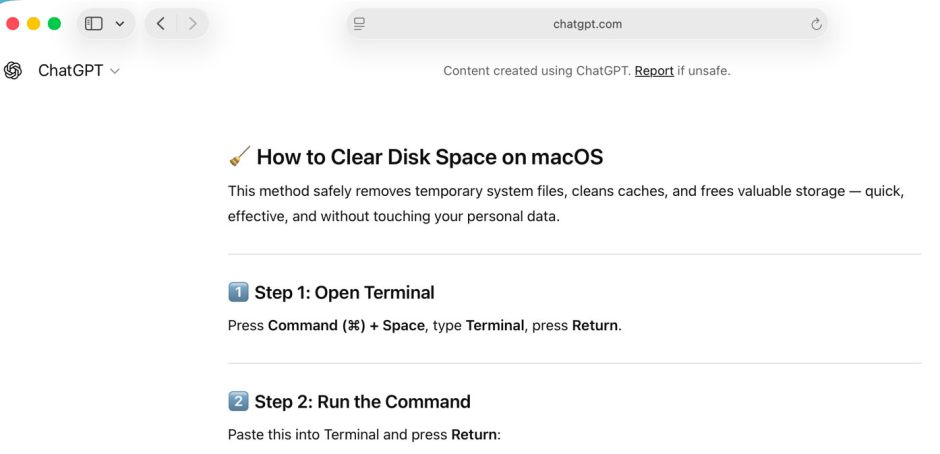The image size is (940, 454).
Task: Focus the chatgpt.com address field
Action: [x=587, y=24]
